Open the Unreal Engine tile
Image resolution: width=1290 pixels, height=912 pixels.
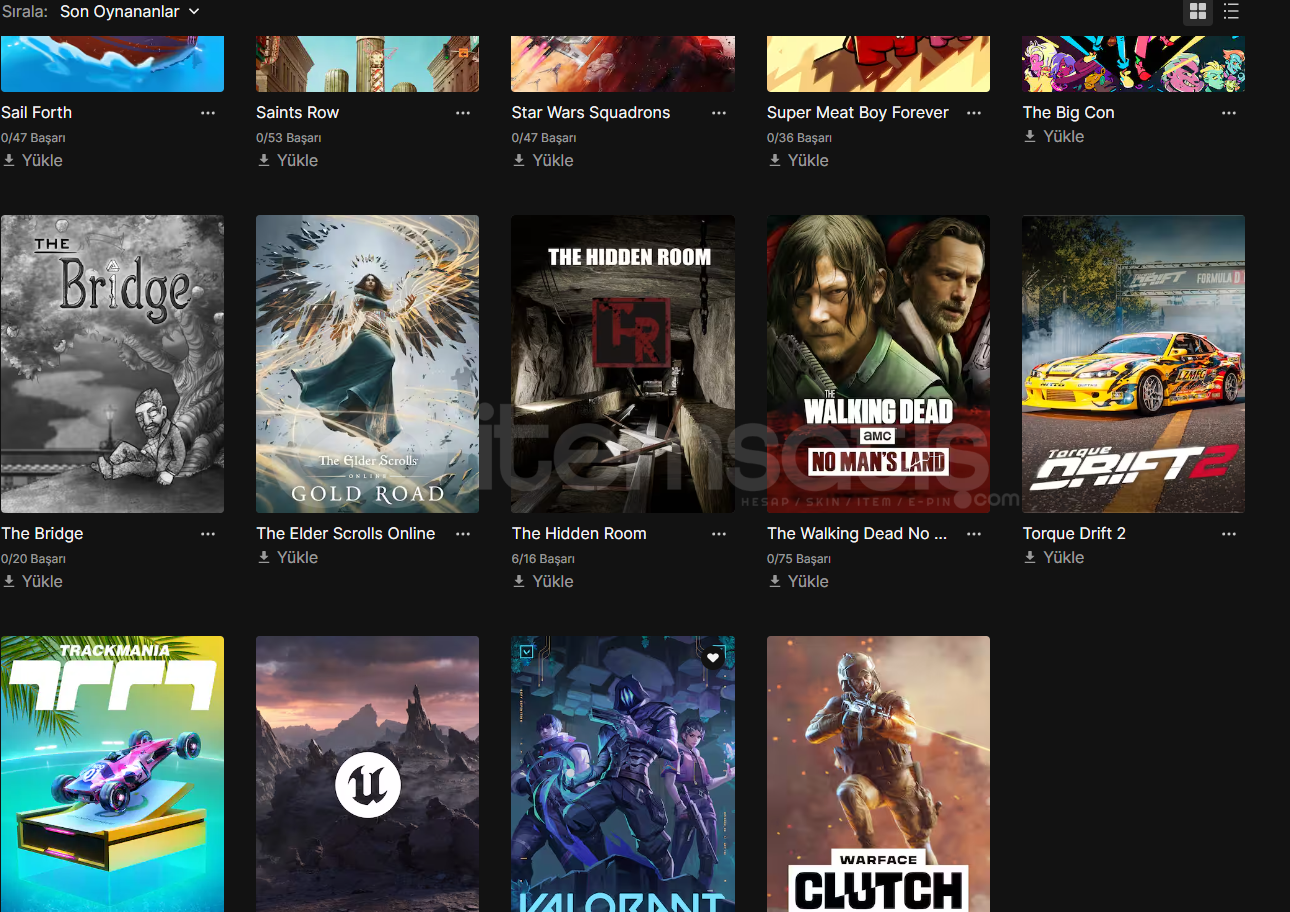367,774
